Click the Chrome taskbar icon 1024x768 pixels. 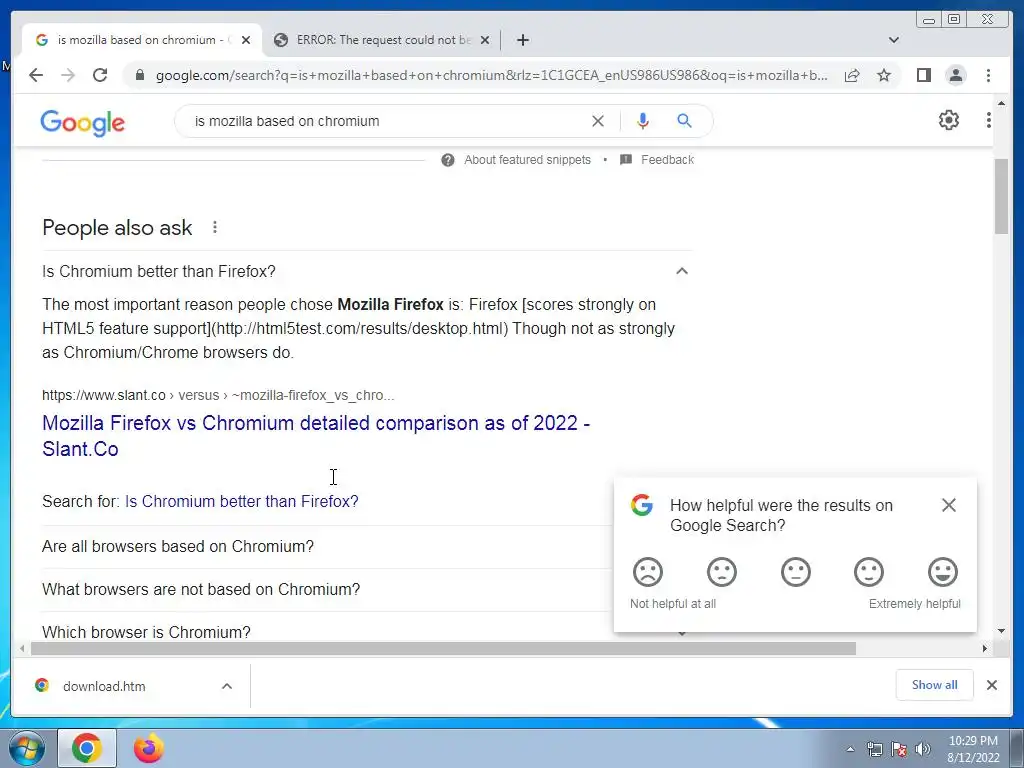[x=87, y=748]
